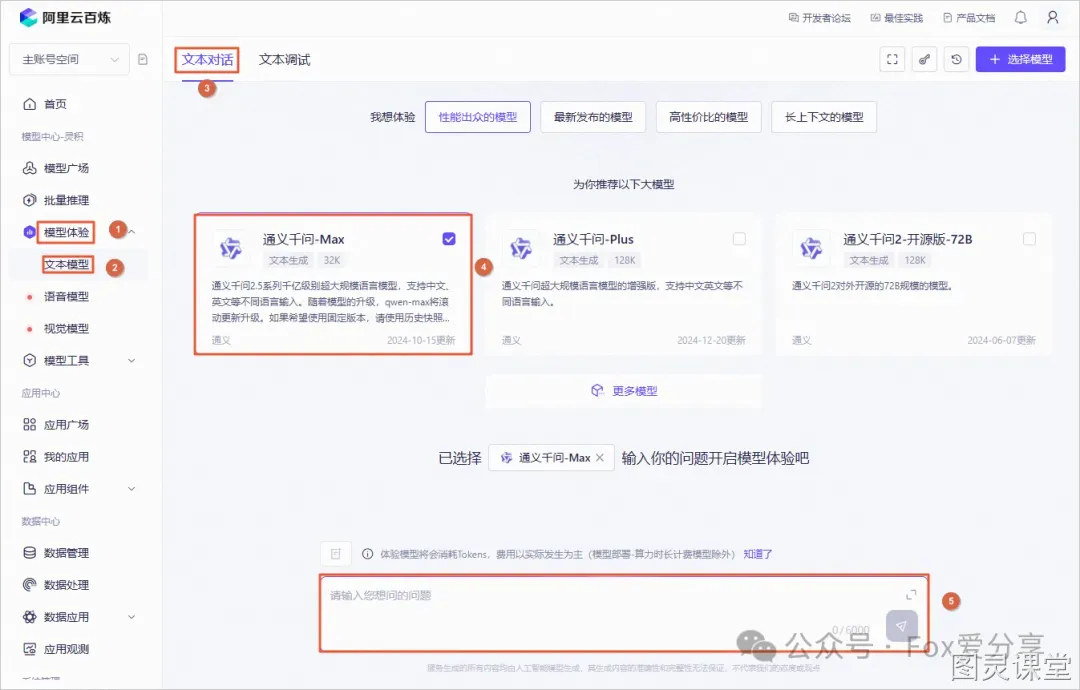The image size is (1080, 690).
Task: Select 性能出众的模型 filter
Action: coord(478,117)
